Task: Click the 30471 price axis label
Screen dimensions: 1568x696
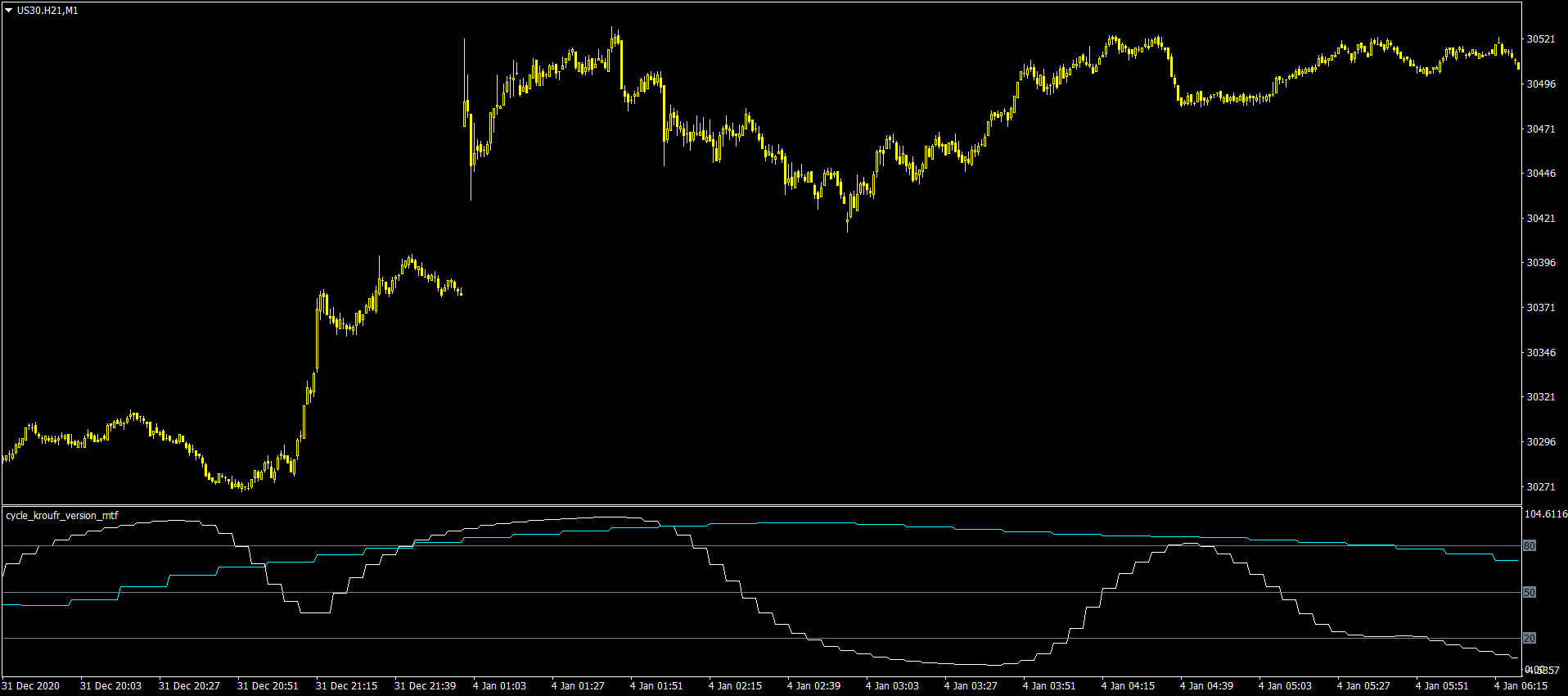Action: pyautogui.click(x=1541, y=129)
